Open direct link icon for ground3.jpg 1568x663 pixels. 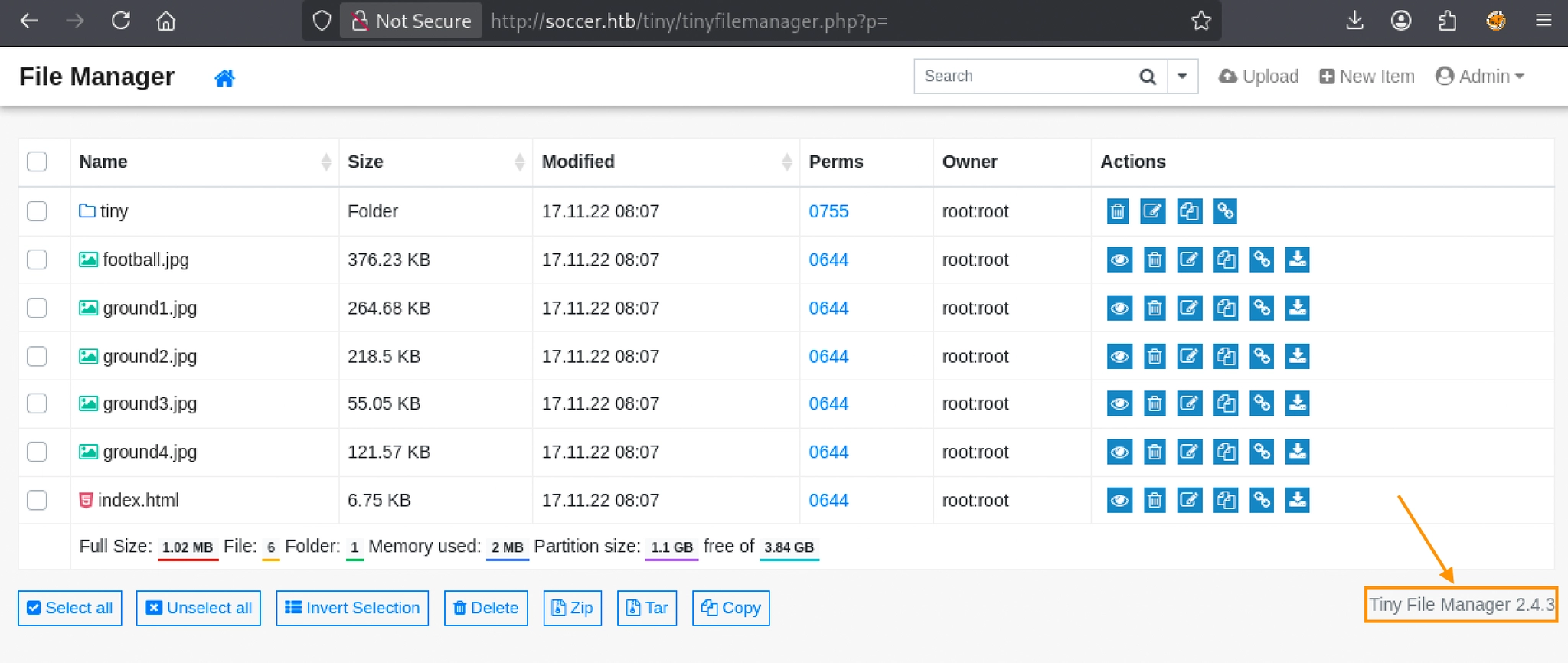pyautogui.click(x=1261, y=403)
